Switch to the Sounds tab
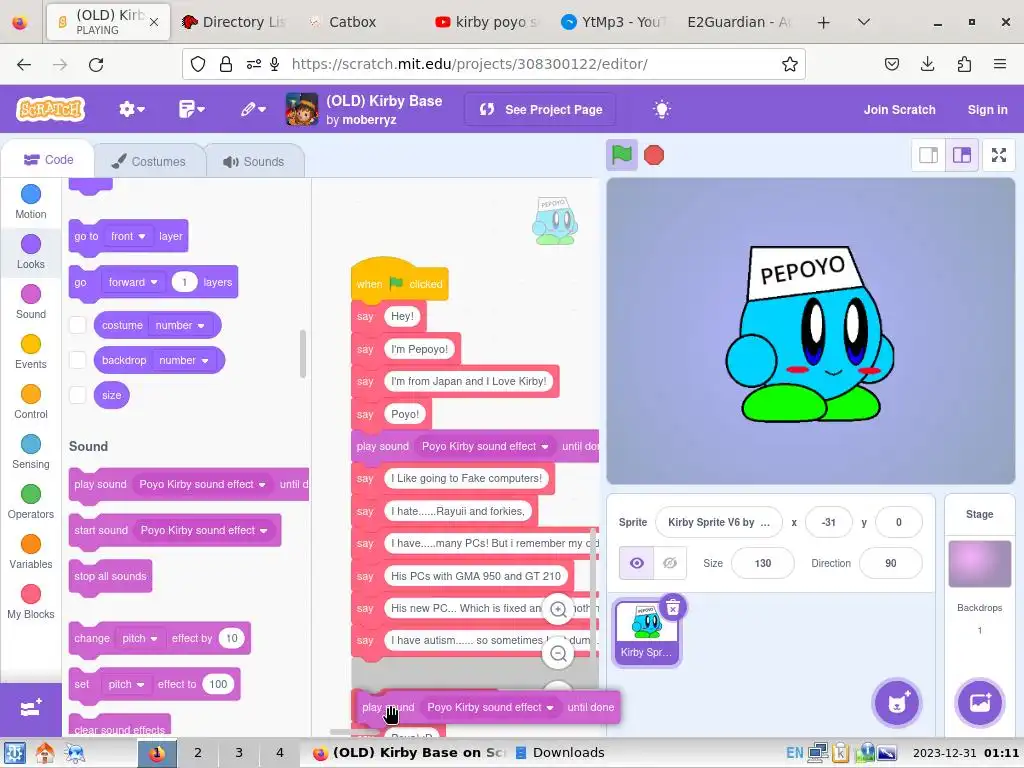The image size is (1024, 768). [255, 161]
